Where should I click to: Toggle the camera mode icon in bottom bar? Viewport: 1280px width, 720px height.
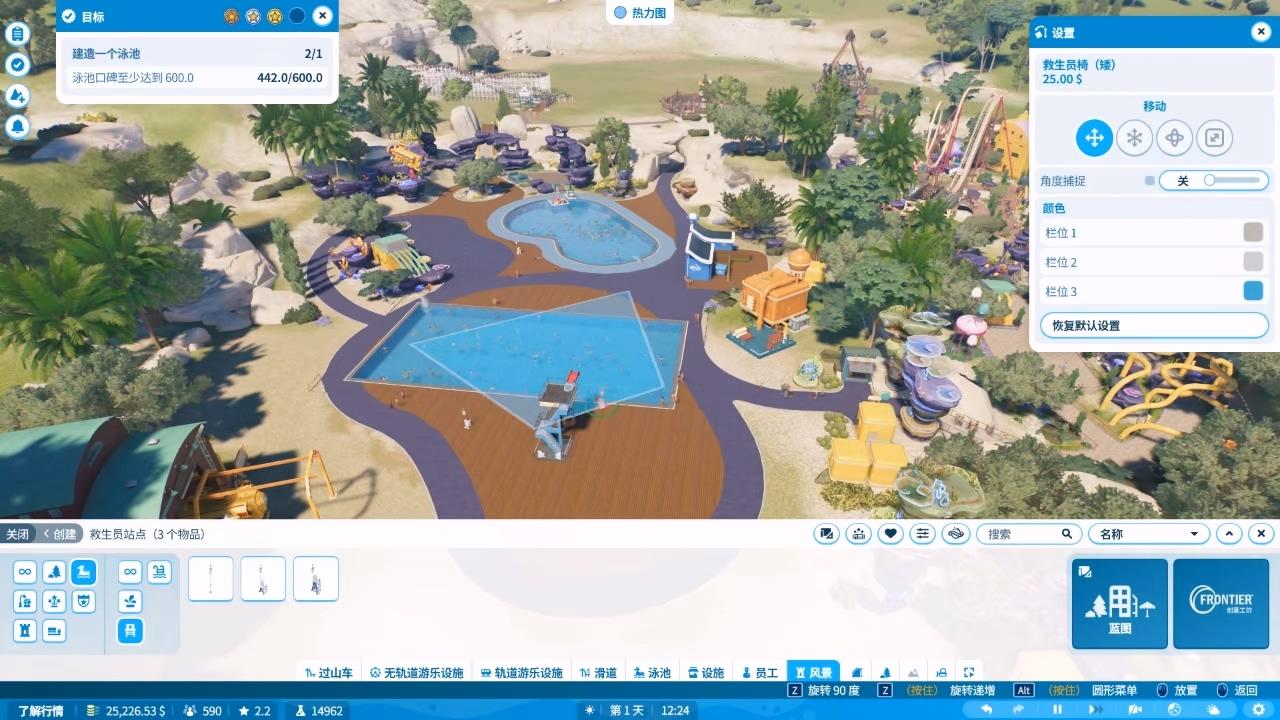[1135, 710]
